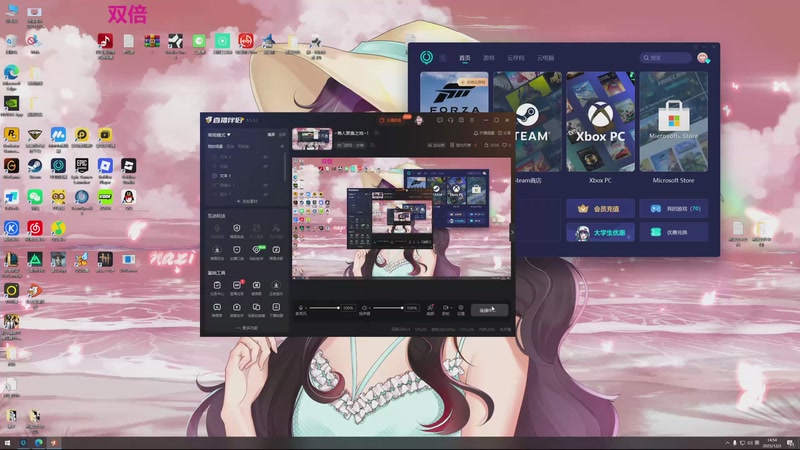Click 添加素材 to add a source
This screenshot has height=450, width=800.
(247, 202)
